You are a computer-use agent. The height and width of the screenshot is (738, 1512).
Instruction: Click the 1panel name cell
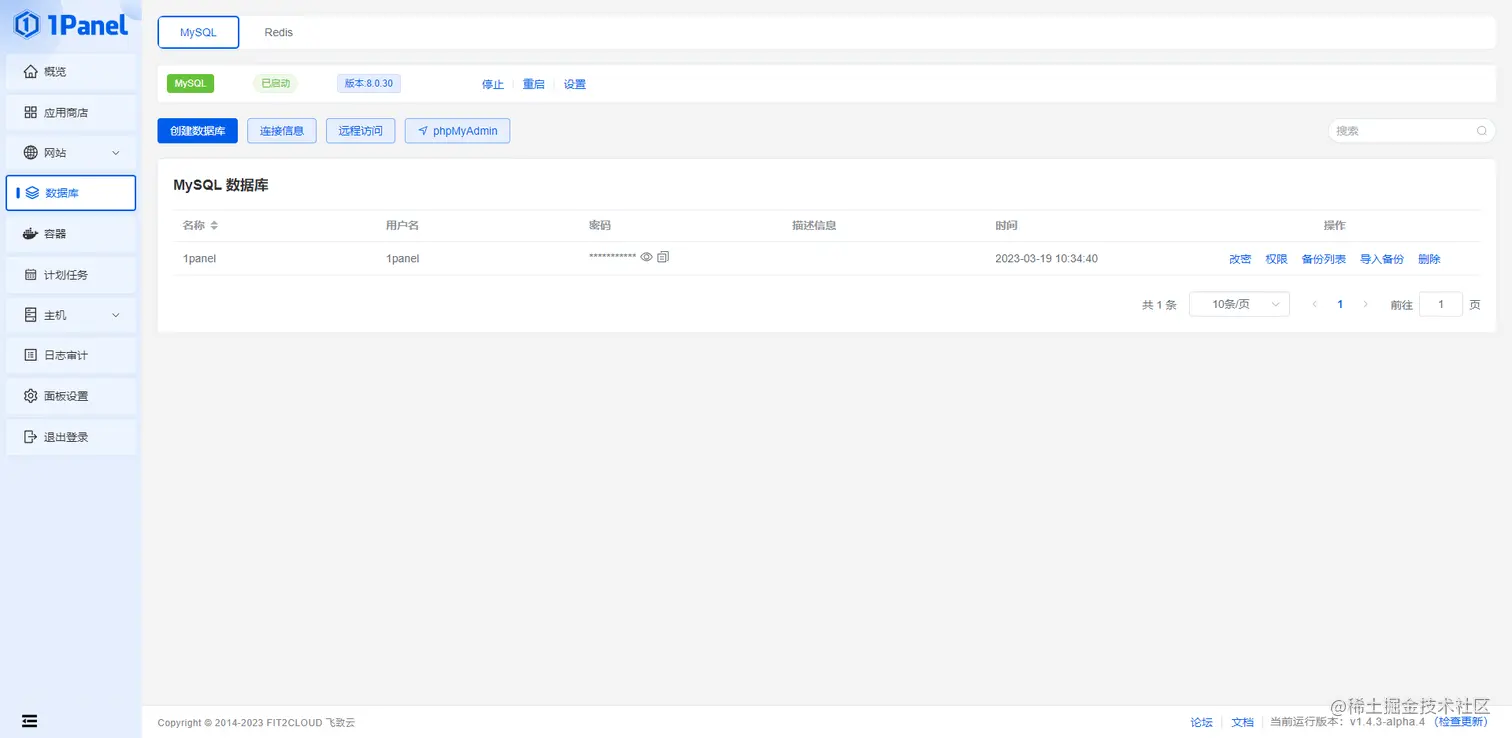pos(200,259)
